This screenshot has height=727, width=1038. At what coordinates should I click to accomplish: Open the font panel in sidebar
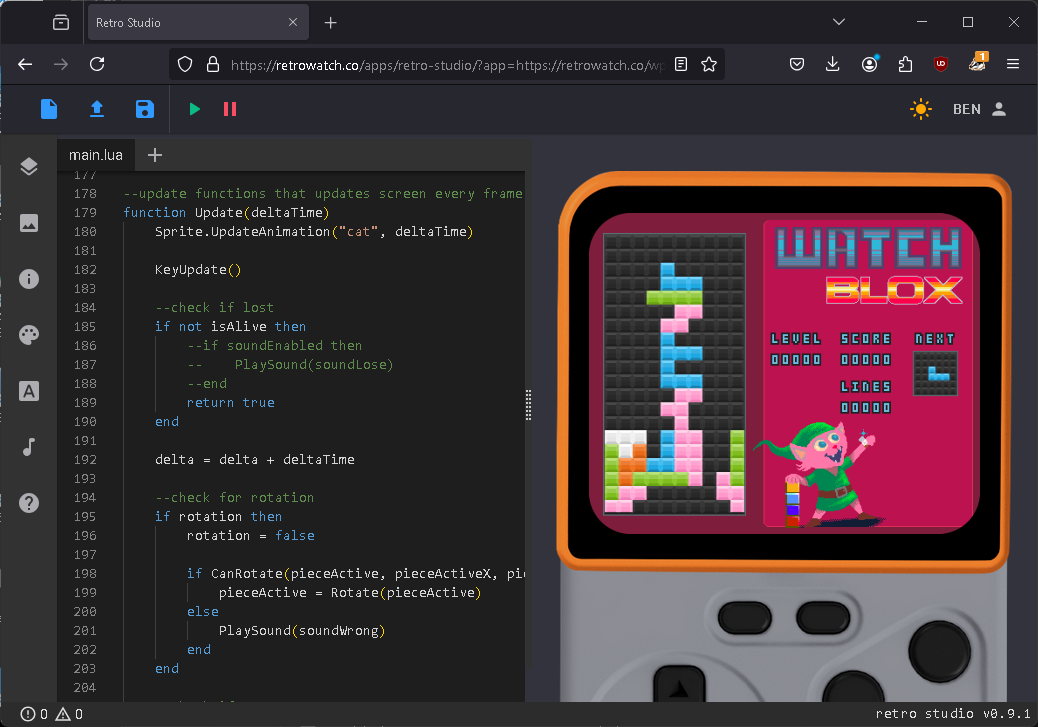pyautogui.click(x=29, y=391)
